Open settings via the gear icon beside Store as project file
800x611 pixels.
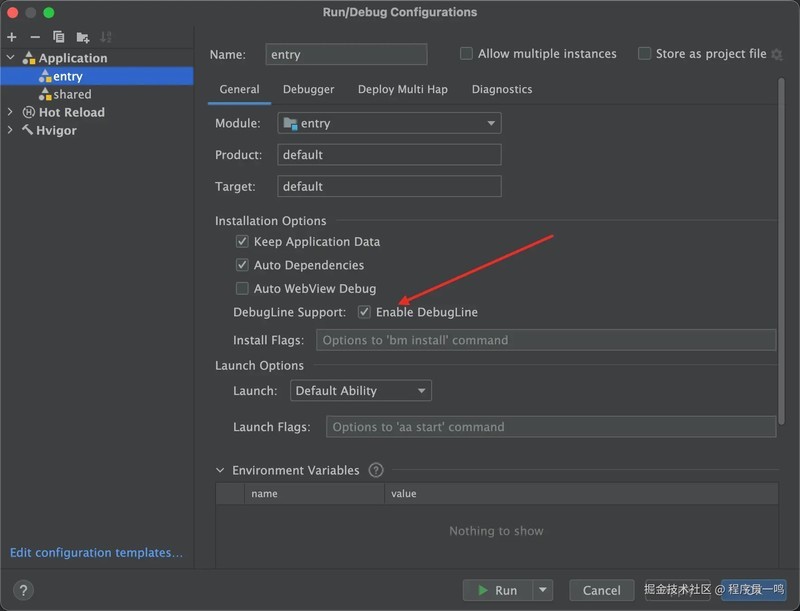[x=777, y=54]
